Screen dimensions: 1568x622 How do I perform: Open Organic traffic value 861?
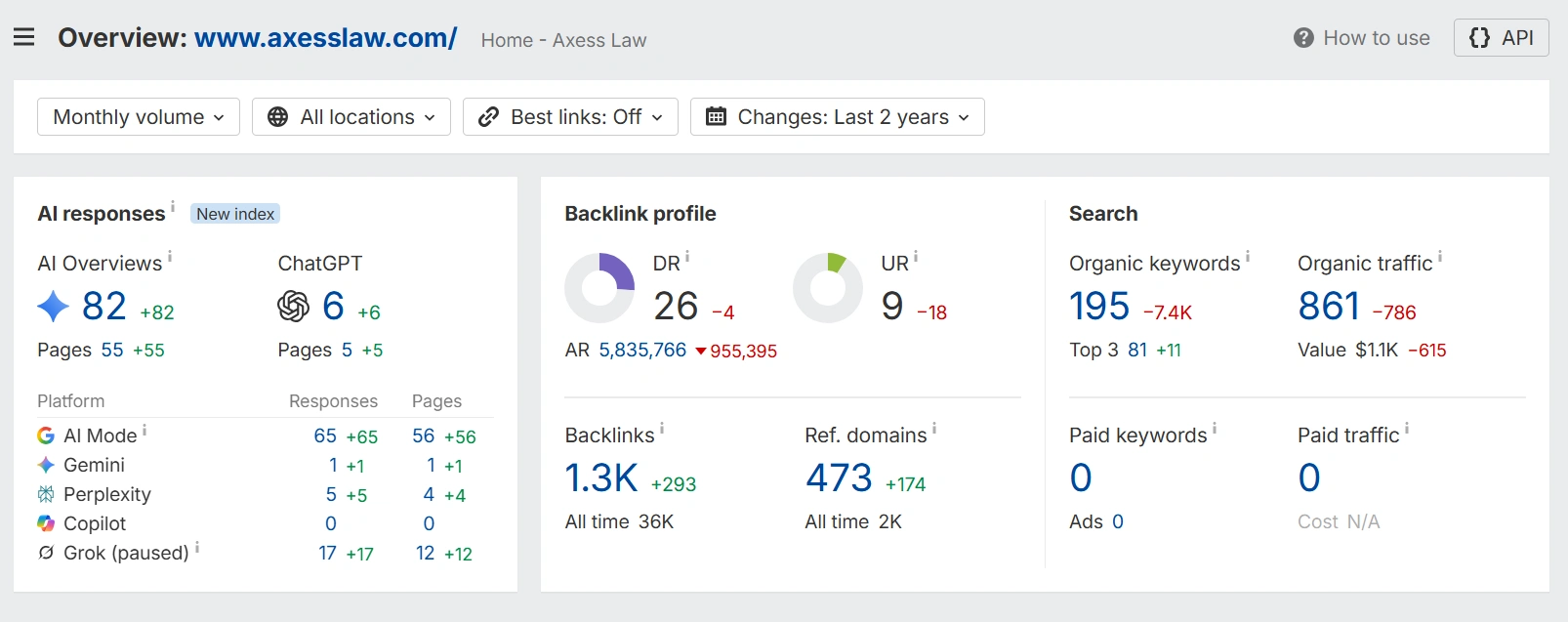pyautogui.click(x=1329, y=307)
